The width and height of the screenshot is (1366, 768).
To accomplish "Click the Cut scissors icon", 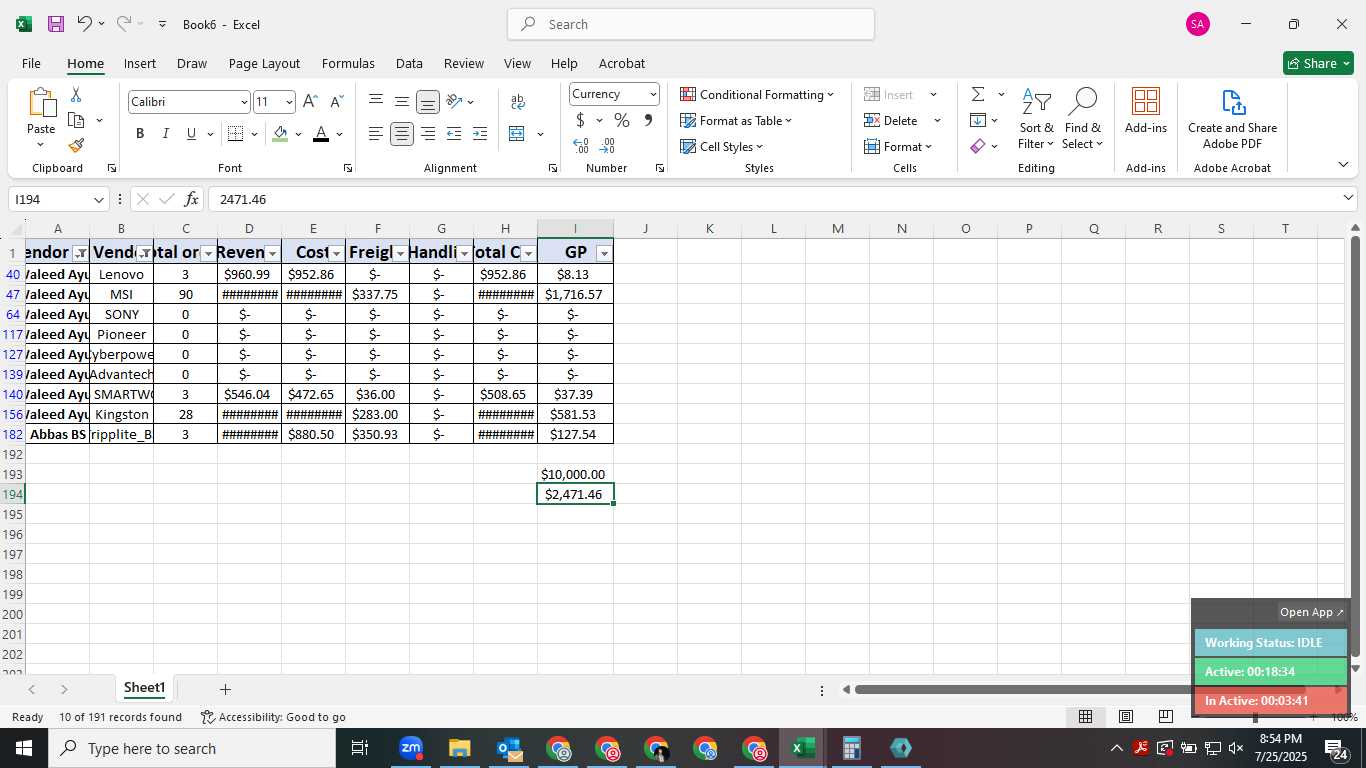I will [x=76, y=95].
